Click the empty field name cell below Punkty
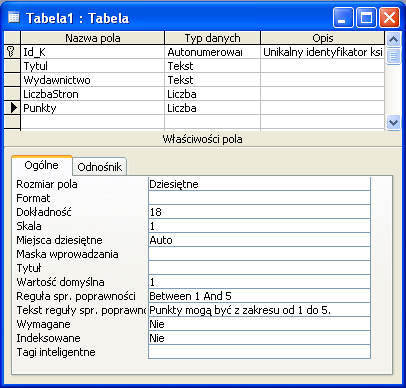Image resolution: width=406 pixels, height=388 pixels. (93, 122)
